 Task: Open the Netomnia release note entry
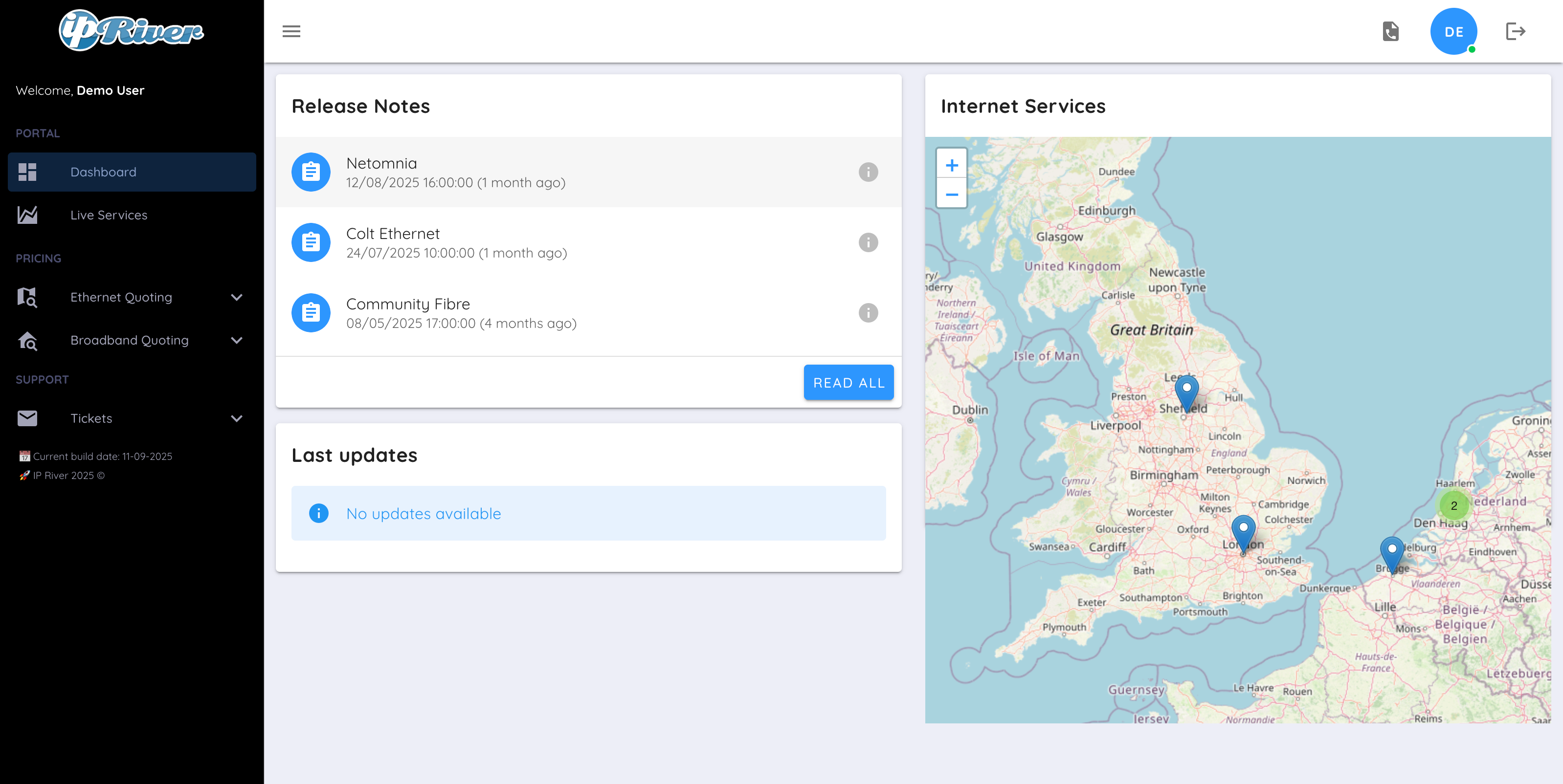coord(455,172)
